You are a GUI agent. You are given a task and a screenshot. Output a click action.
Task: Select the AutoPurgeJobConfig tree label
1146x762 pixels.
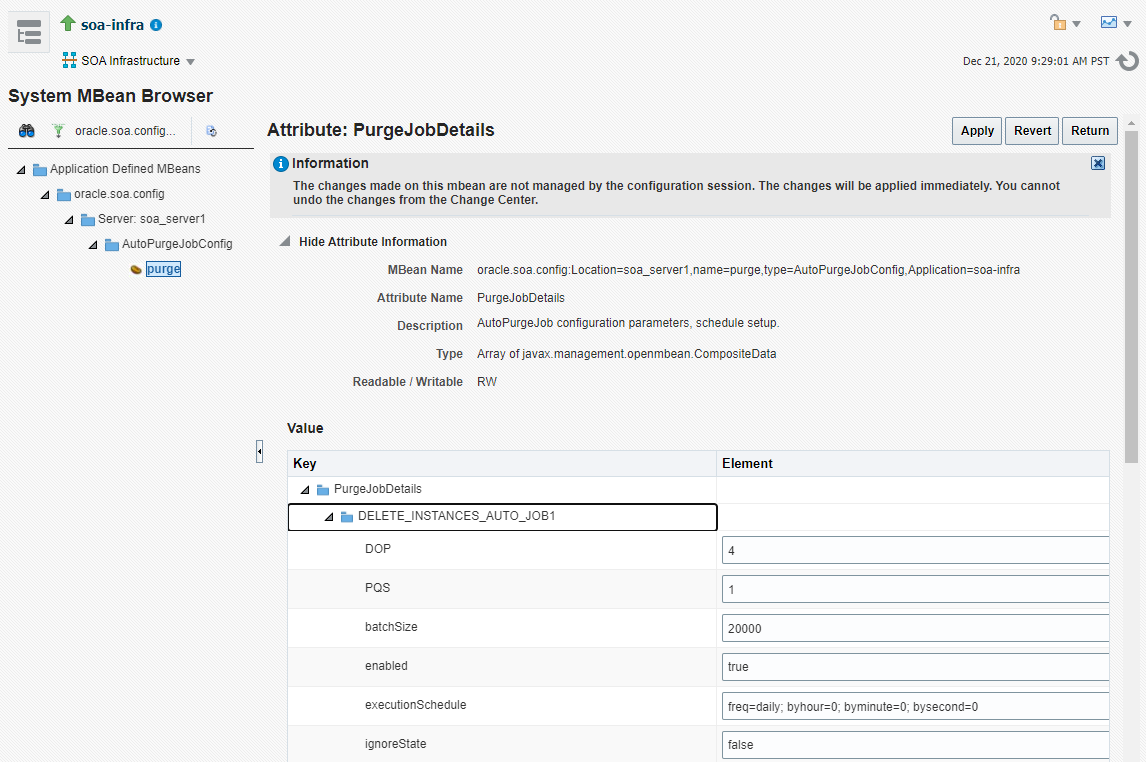pyautogui.click(x=177, y=244)
